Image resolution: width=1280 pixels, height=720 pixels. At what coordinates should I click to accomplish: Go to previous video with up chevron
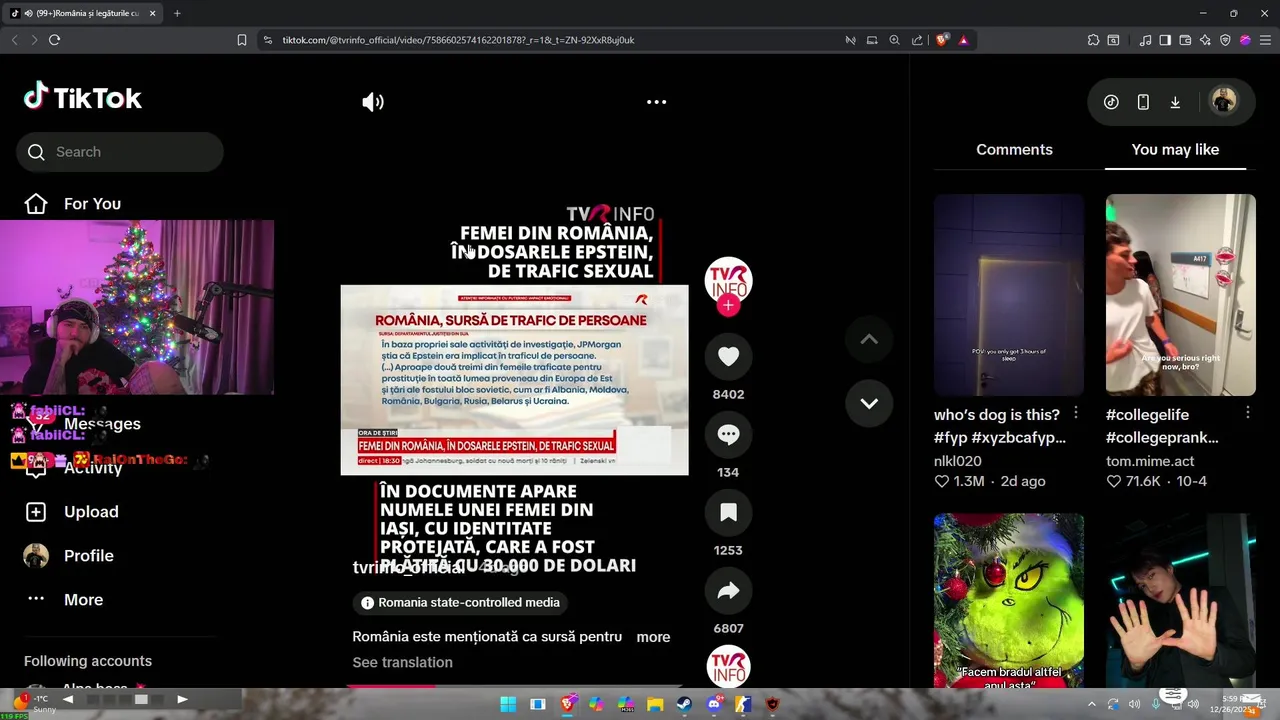pos(869,340)
